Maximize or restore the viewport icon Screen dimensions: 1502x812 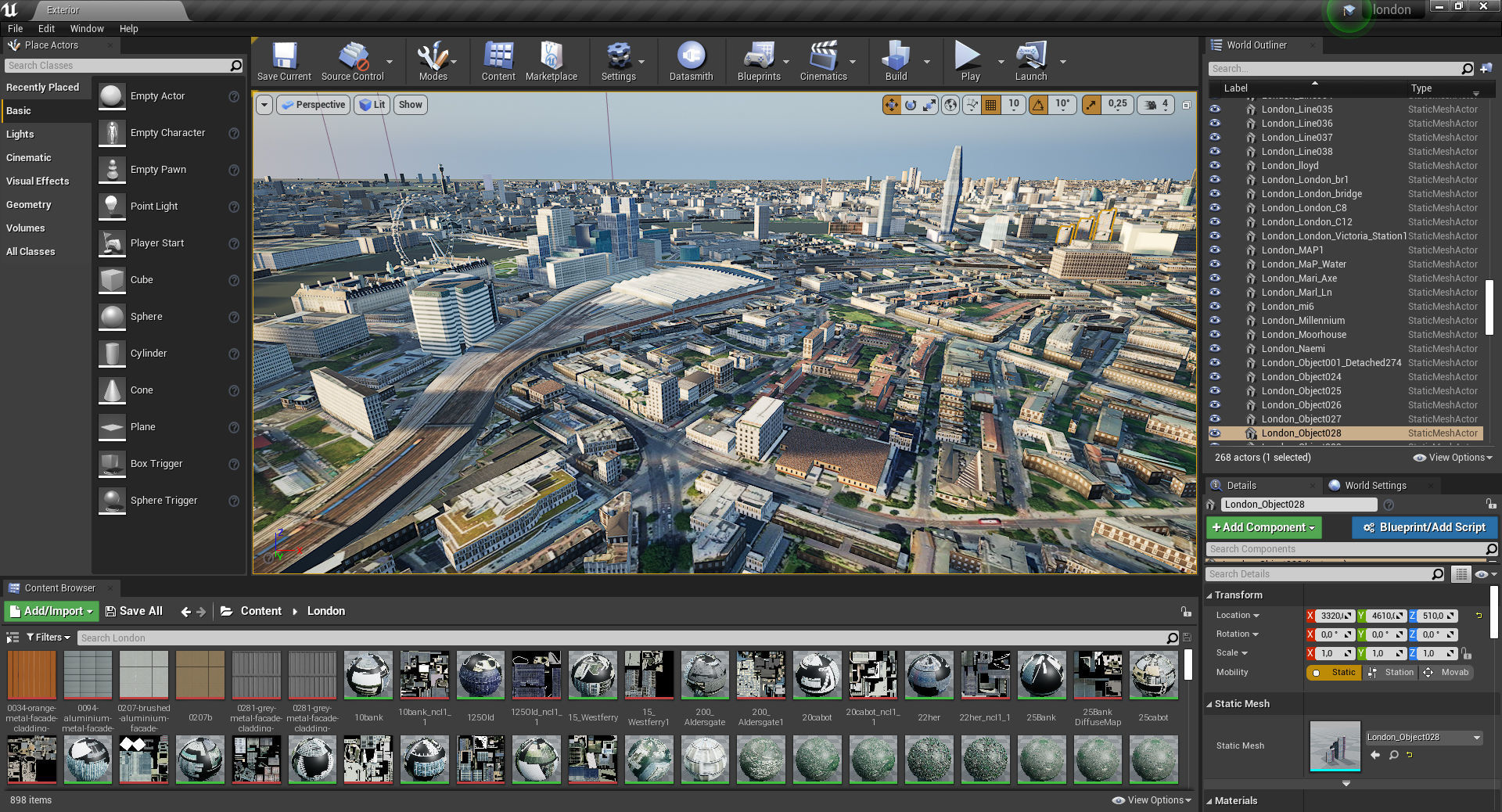(1187, 105)
